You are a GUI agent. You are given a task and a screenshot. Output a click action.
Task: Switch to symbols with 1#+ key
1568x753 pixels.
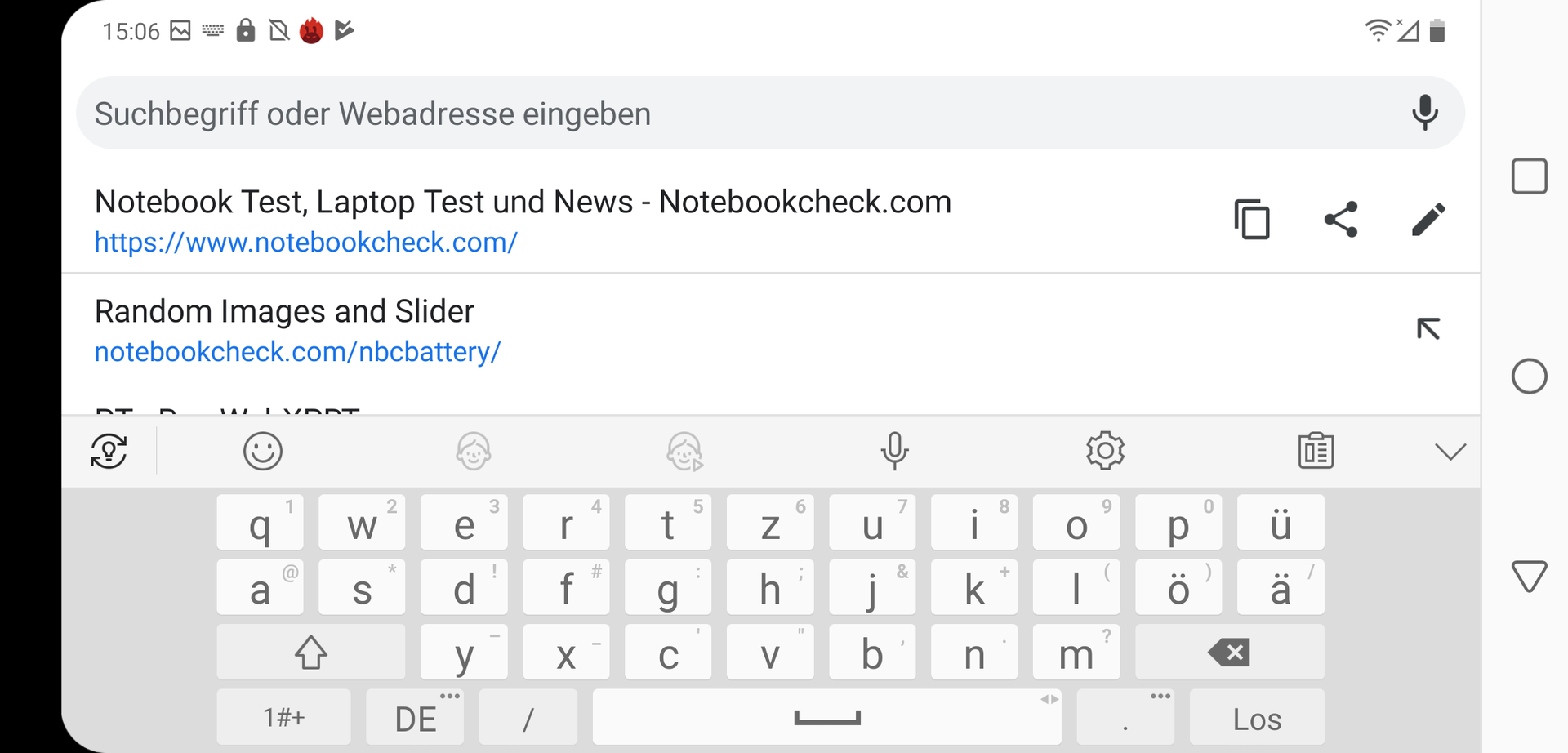click(x=283, y=717)
